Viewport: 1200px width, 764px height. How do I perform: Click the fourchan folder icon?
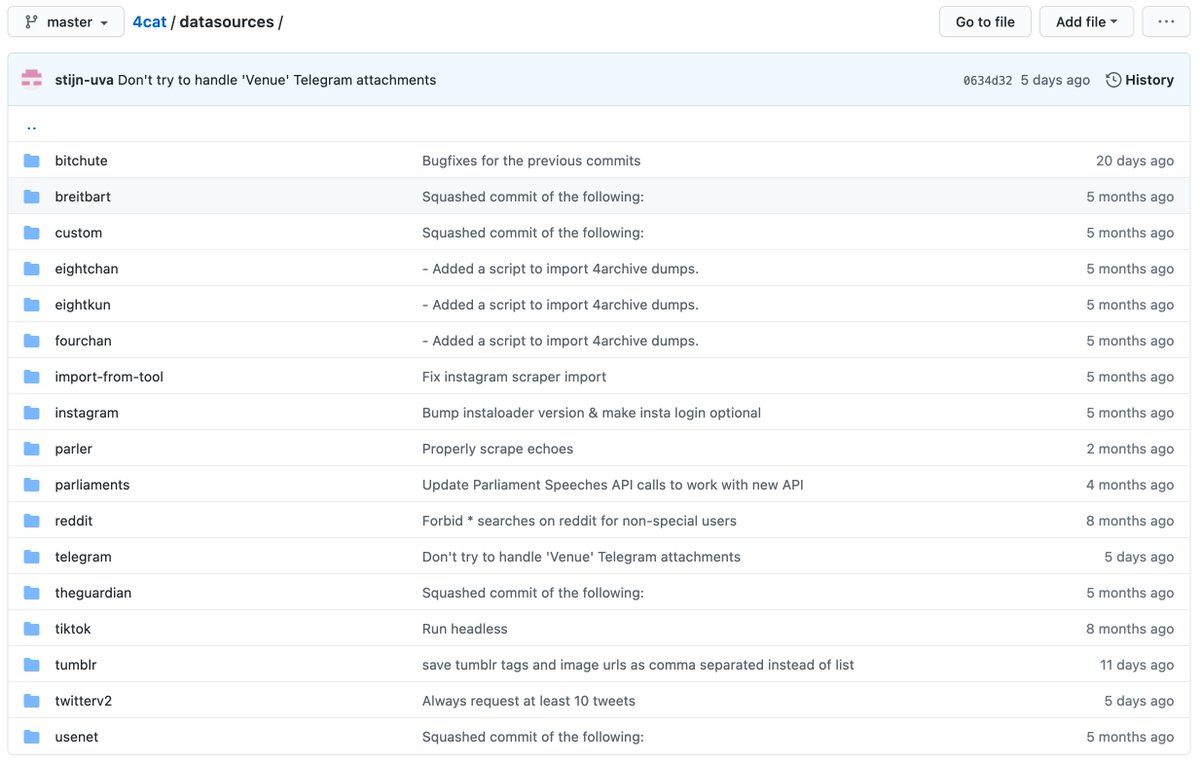pos(32,341)
